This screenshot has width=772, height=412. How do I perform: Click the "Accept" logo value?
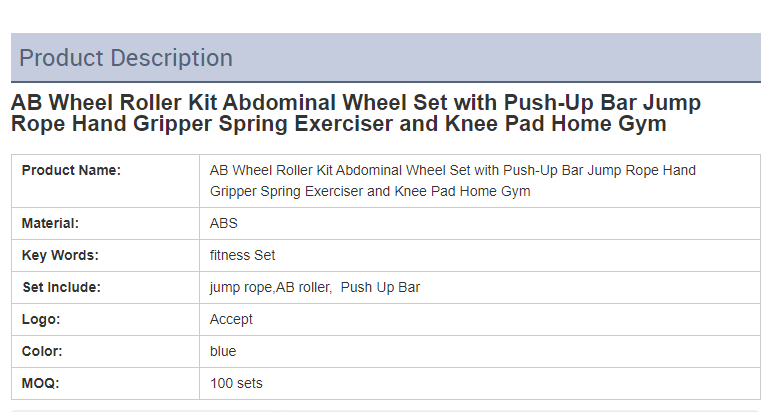(231, 319)
